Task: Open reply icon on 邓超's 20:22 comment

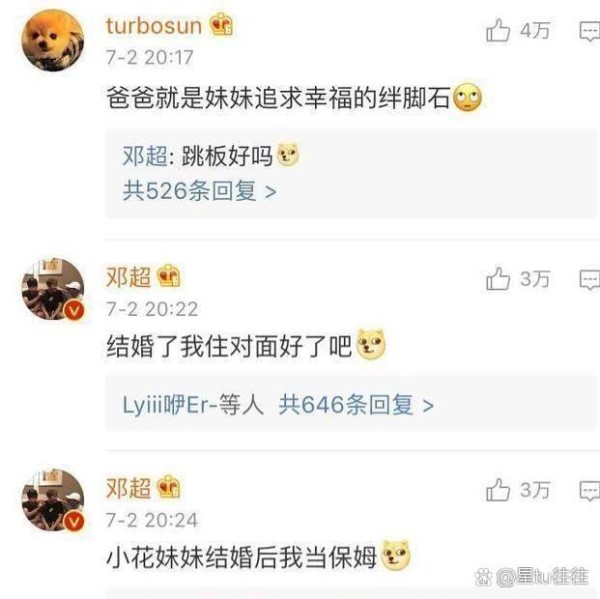Action: point(590,280)
